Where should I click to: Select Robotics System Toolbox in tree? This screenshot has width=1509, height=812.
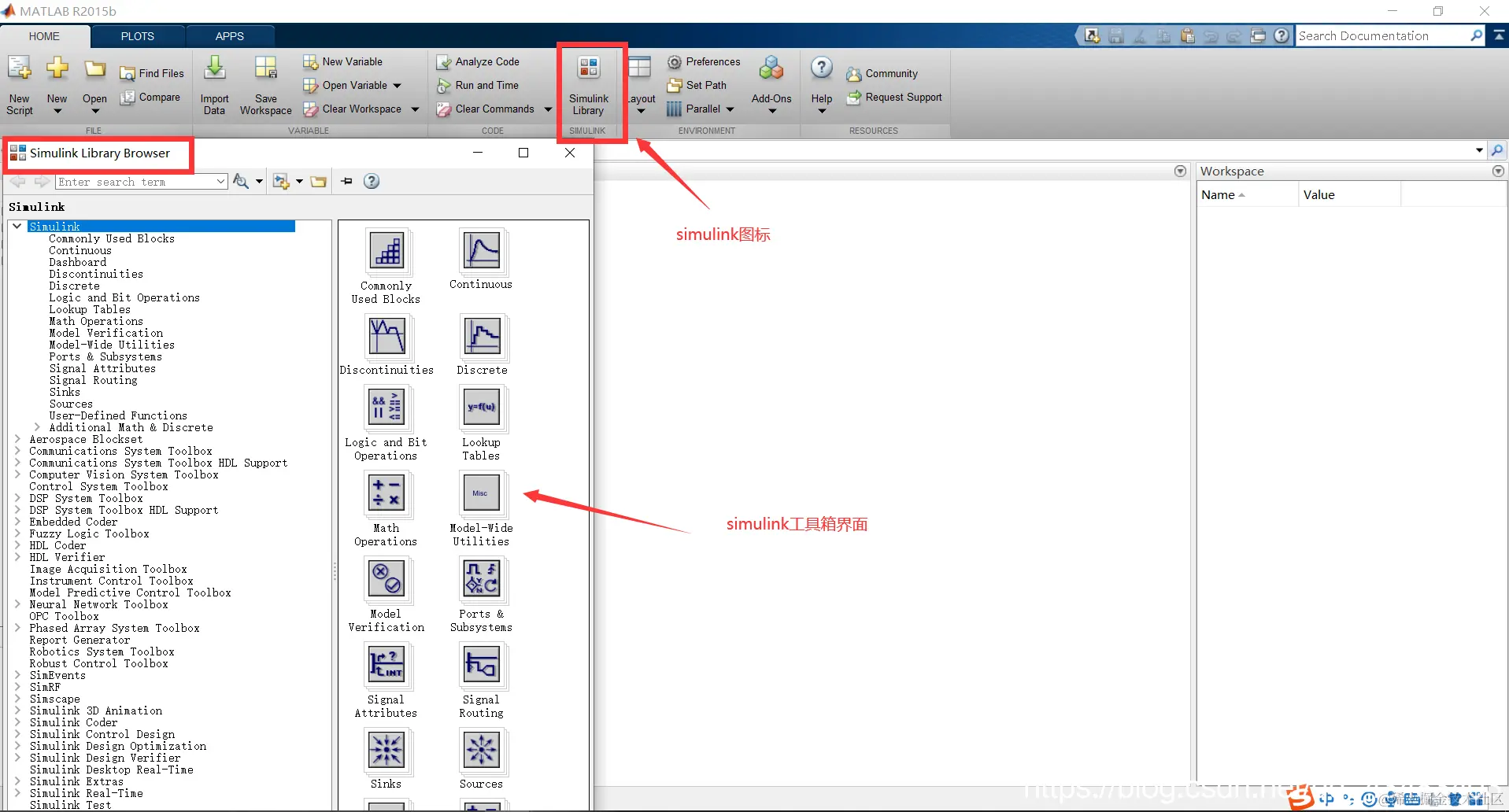[x=102, y=651]
